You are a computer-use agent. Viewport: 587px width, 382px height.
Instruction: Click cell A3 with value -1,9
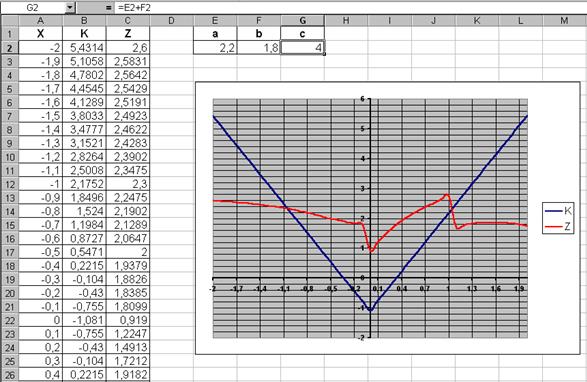click(40, 61)
